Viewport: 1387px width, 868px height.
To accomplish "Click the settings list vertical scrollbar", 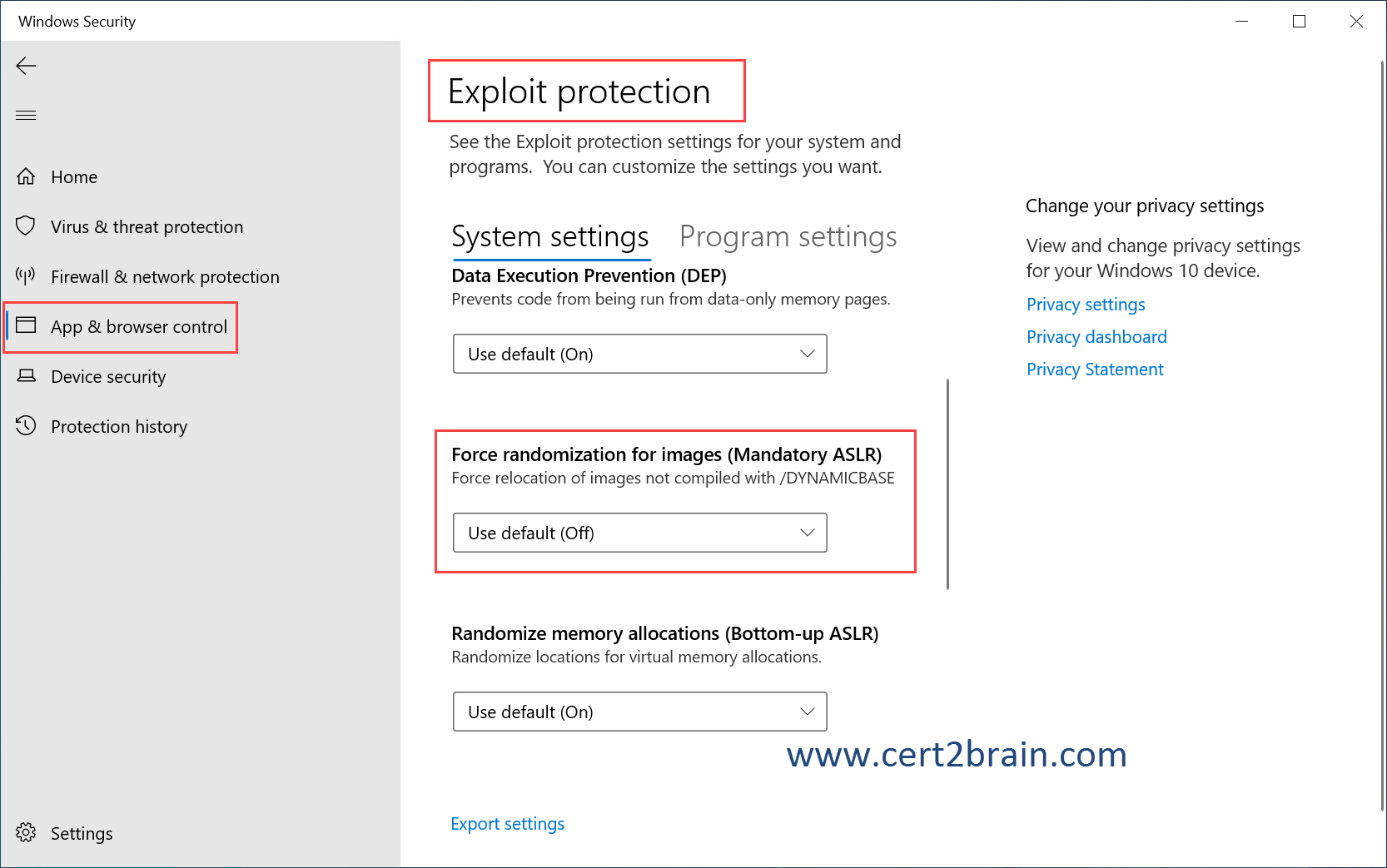I will tap(947, 484).
